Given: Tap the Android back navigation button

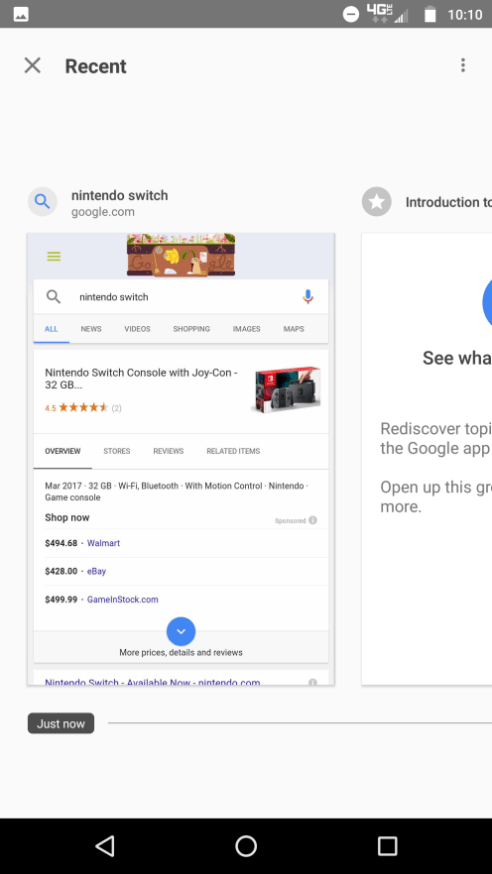Looking at the screenshot, I should [105, 846].
